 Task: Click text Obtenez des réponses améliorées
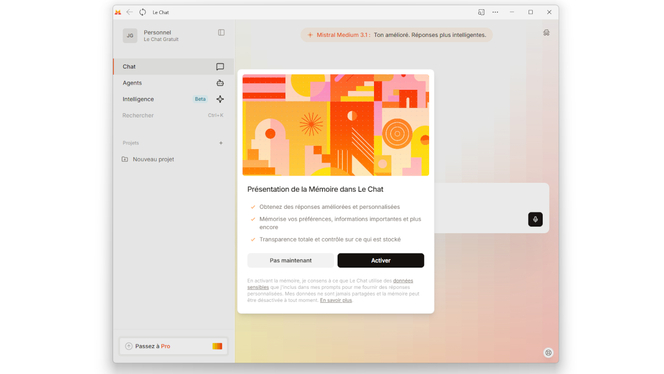pyautogui.click(x=329, y=207)
